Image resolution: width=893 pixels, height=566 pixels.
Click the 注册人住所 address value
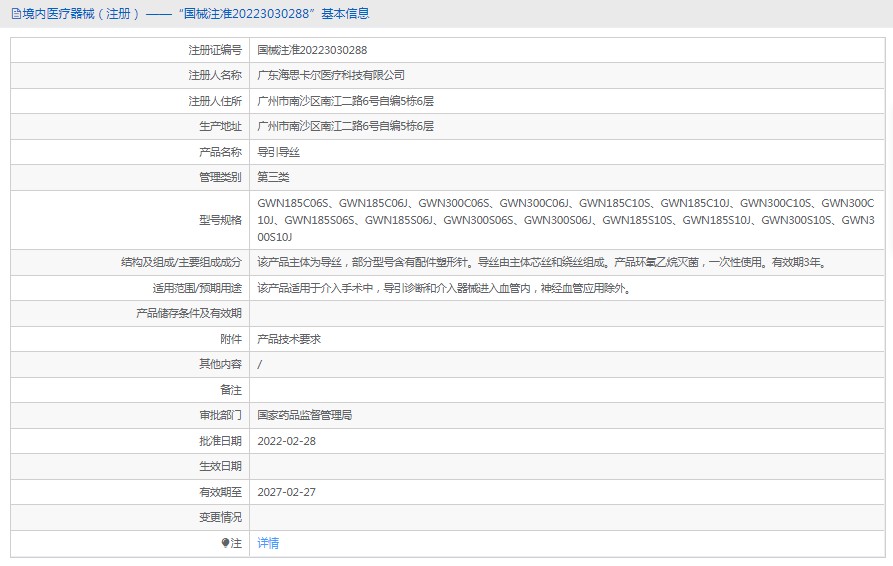coord(345,101)
